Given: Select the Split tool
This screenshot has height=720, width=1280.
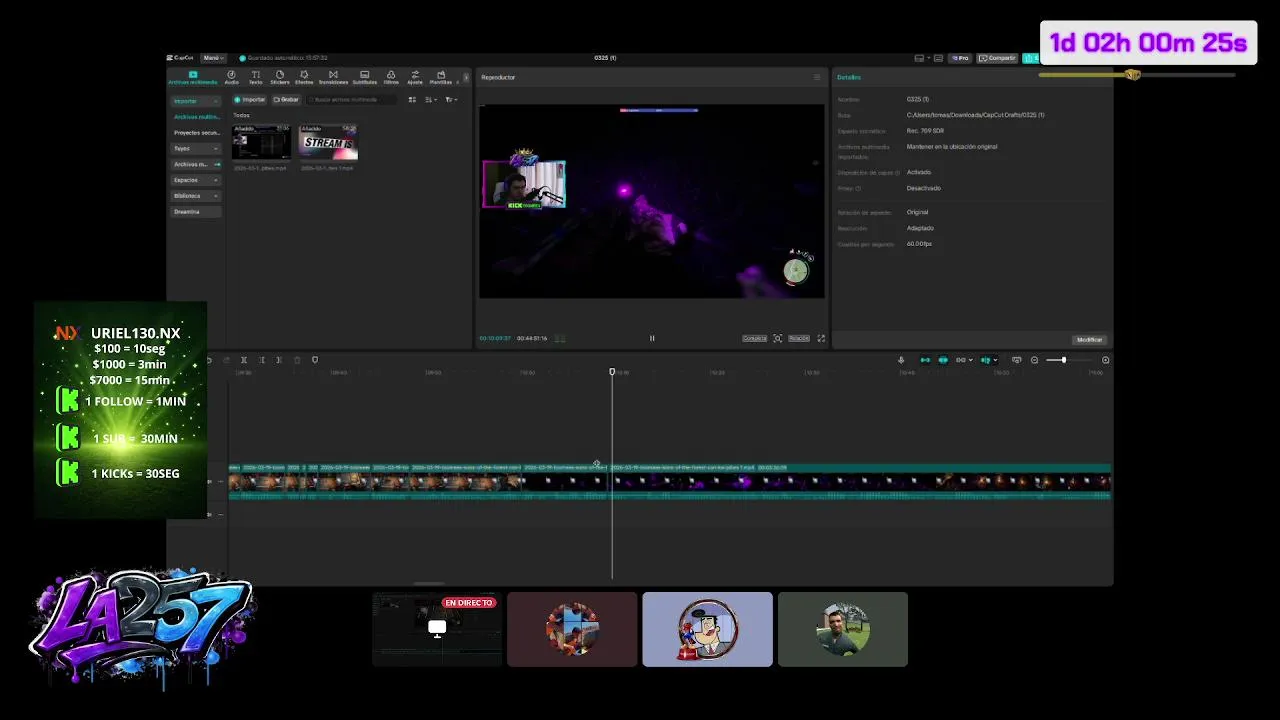Looking at the screenshot, I should coord(244,360).
